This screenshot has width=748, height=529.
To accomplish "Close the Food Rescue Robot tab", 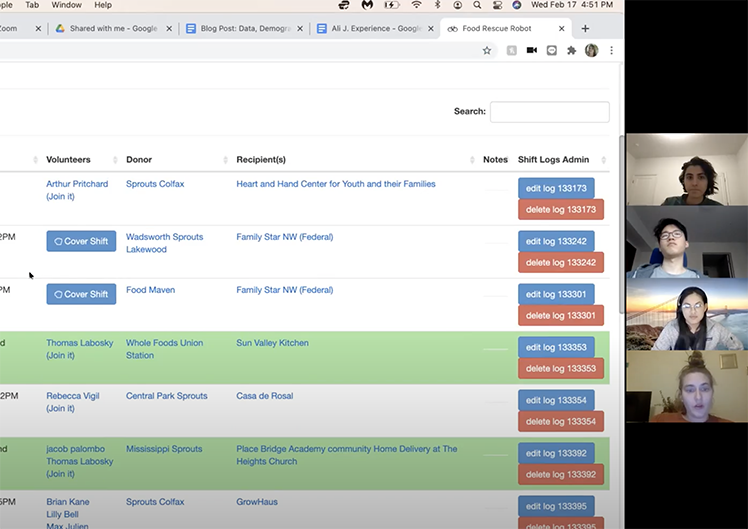I will click(561, 29).
